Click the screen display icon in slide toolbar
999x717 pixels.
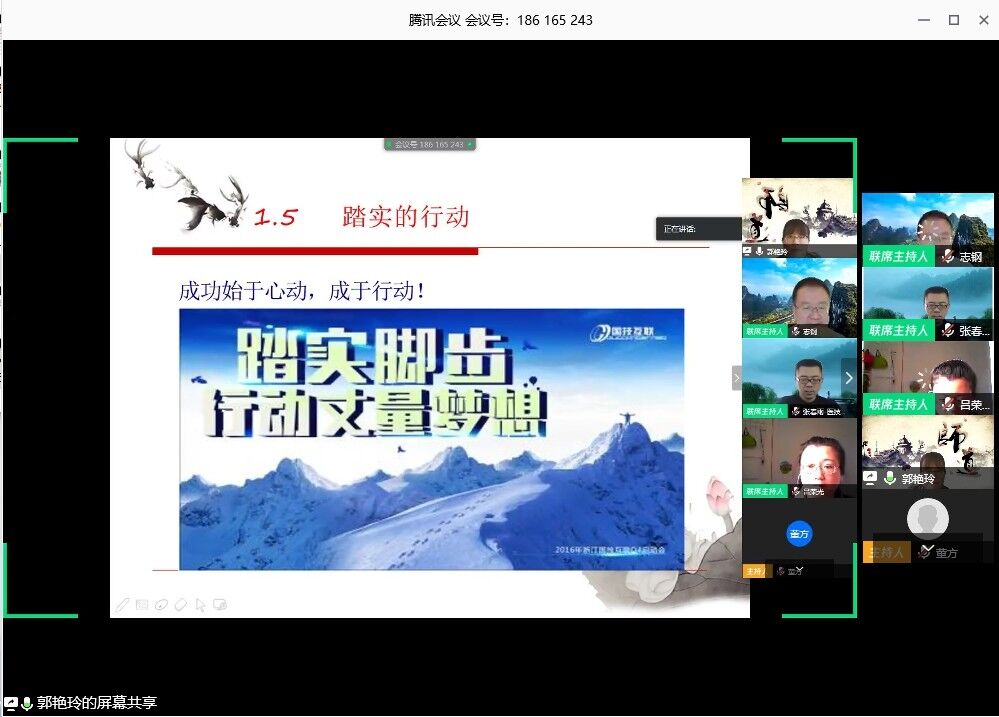point(221,604)
